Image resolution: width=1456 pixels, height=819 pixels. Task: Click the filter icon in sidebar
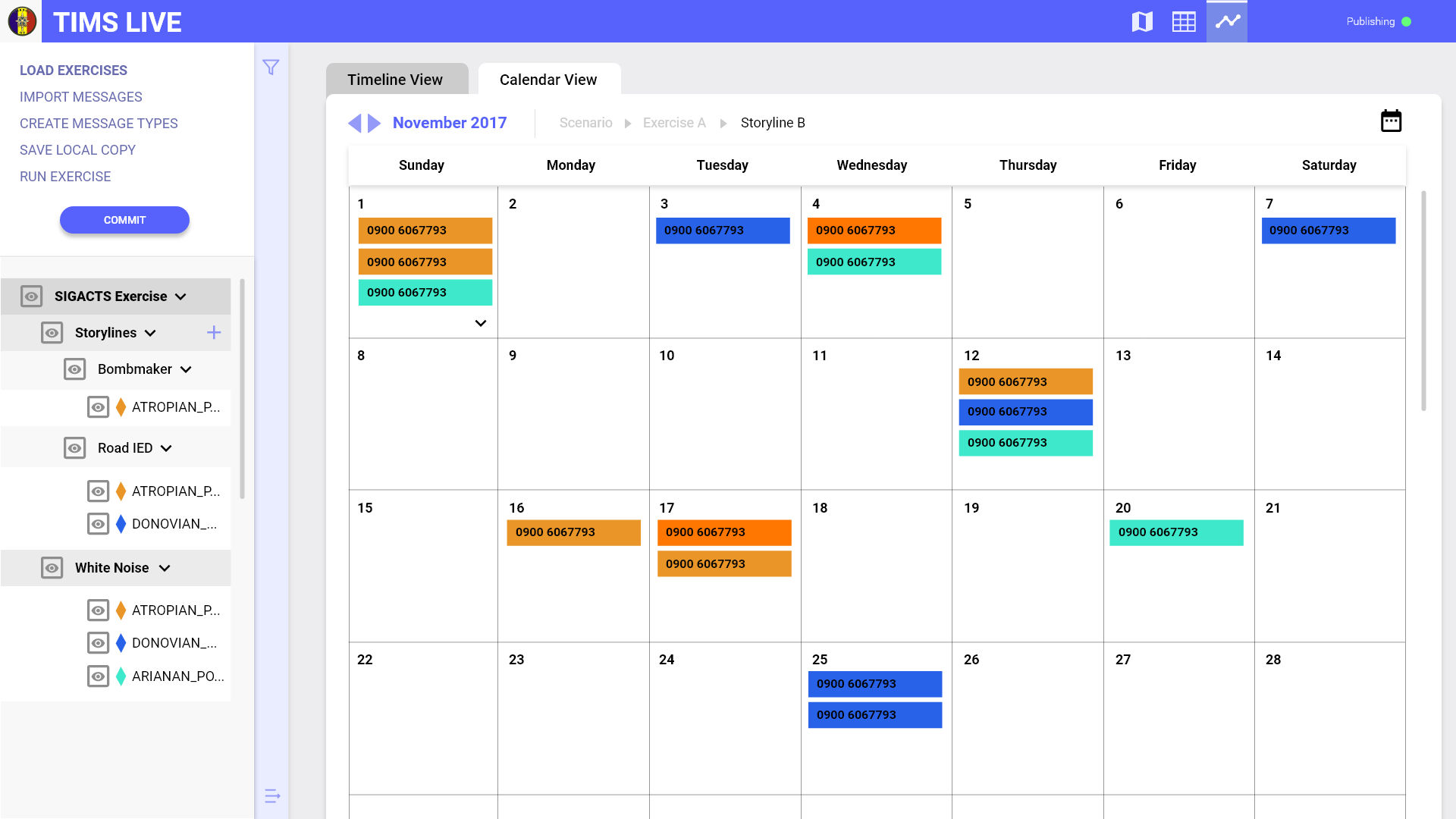click(271, 67)
